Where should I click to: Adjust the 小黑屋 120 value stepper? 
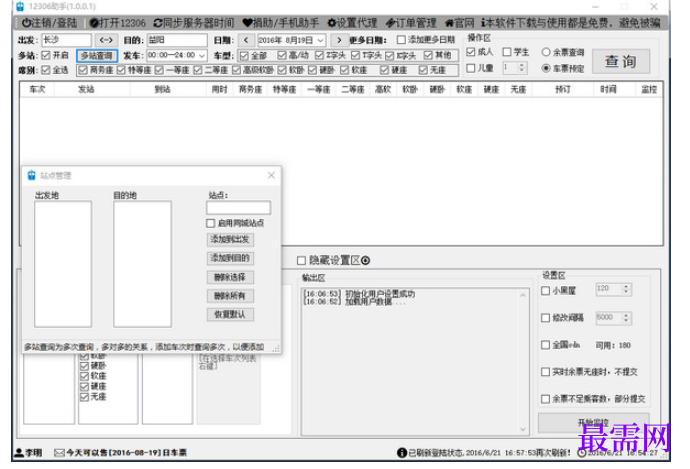click(x=626, y=289)
